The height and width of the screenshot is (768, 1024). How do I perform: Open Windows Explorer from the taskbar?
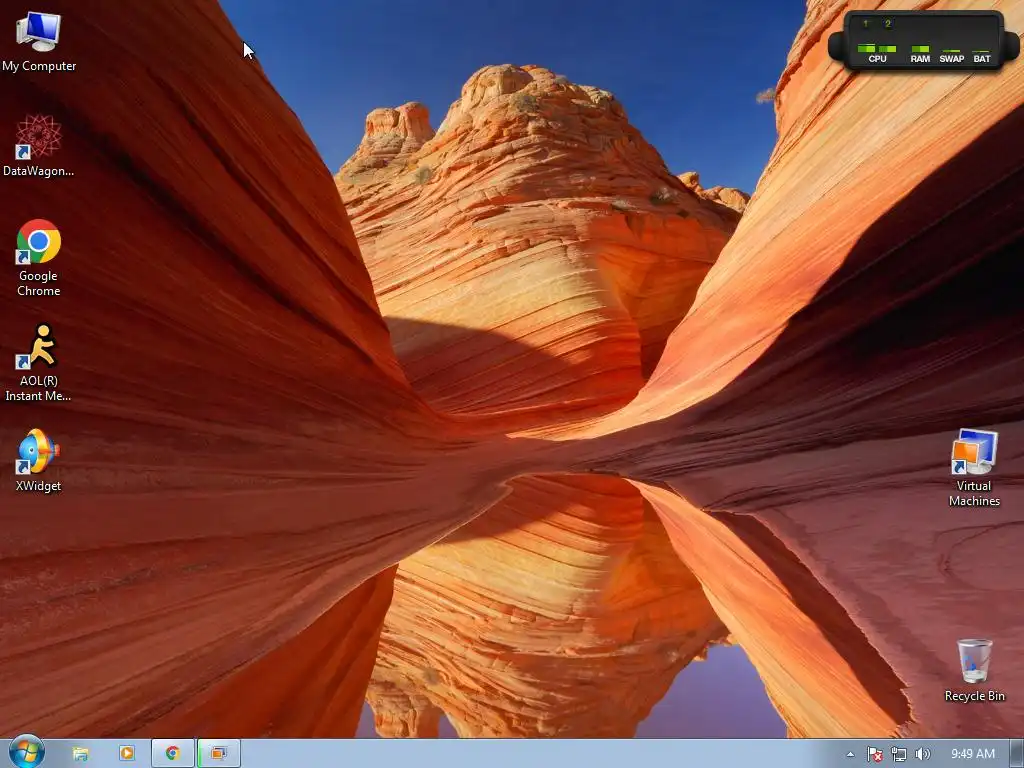click(x=80, y=754)
